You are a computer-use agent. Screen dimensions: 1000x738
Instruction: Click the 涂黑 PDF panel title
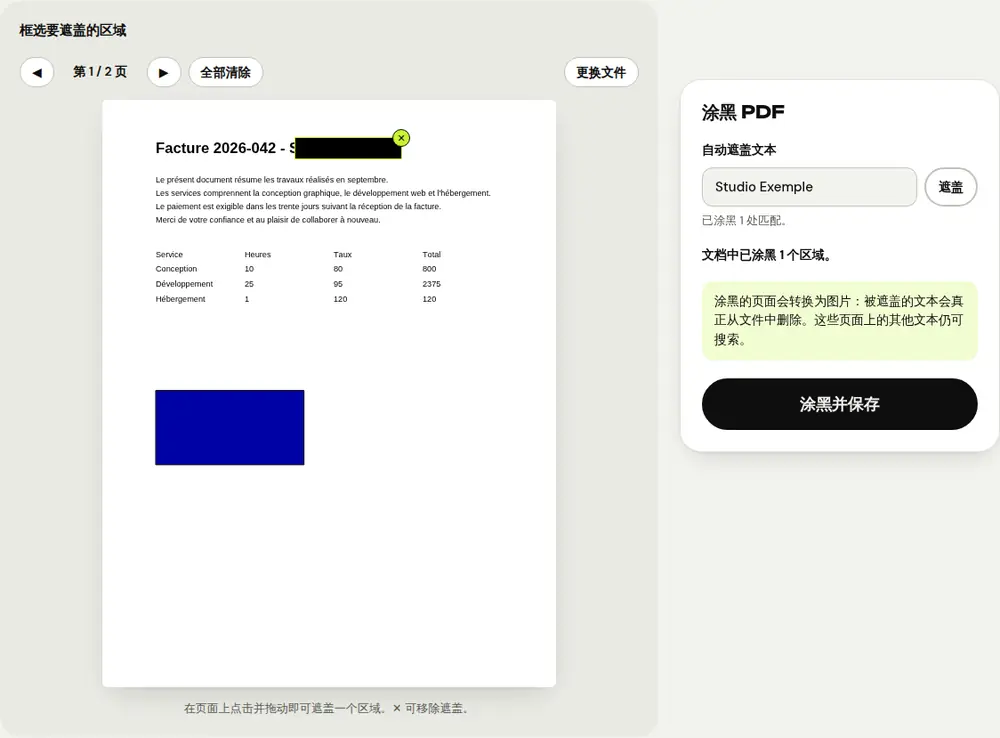pyautogui.click(x=743, y=112)
